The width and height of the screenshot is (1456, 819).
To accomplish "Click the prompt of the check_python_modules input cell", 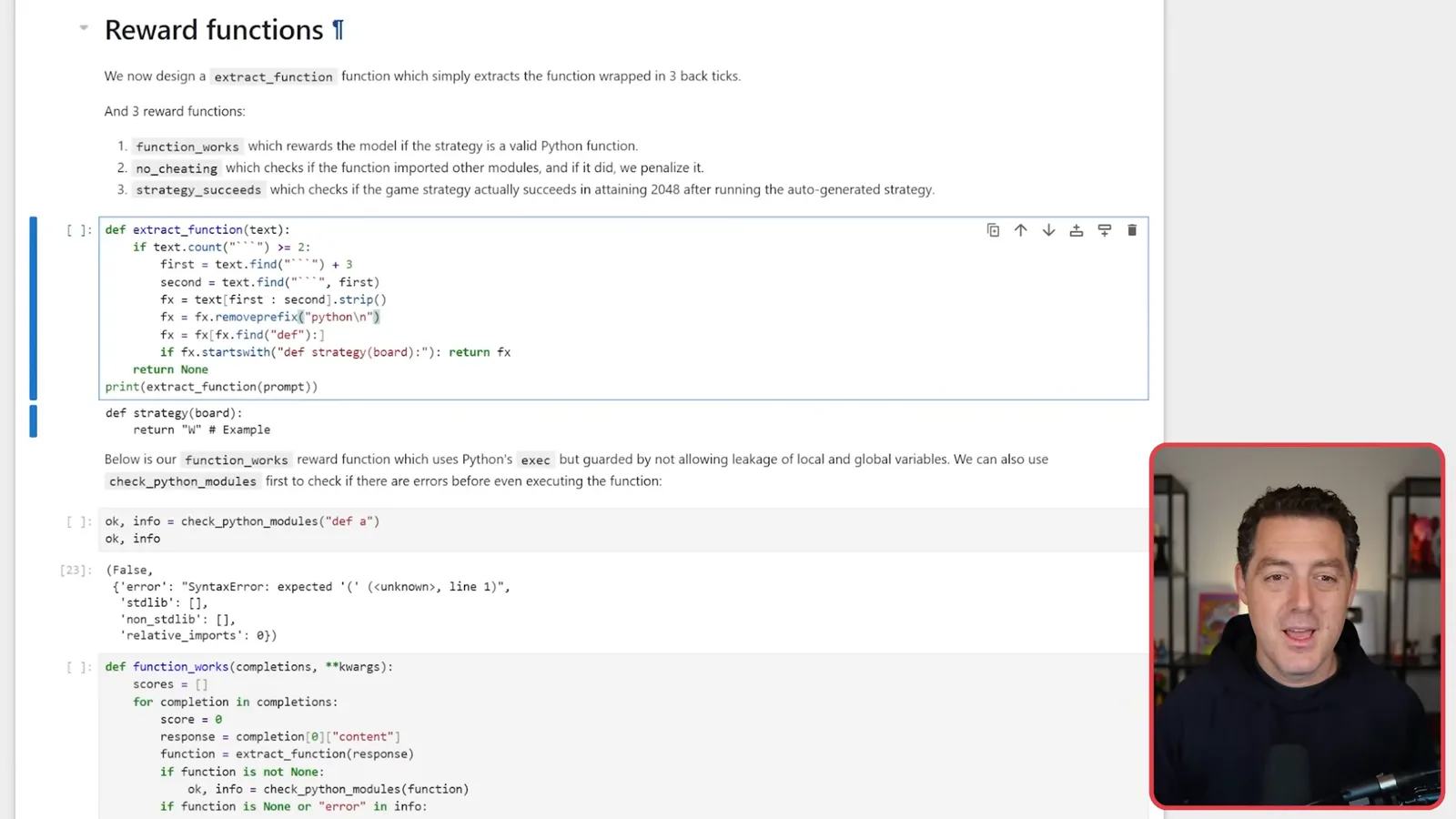I will 78,521.
